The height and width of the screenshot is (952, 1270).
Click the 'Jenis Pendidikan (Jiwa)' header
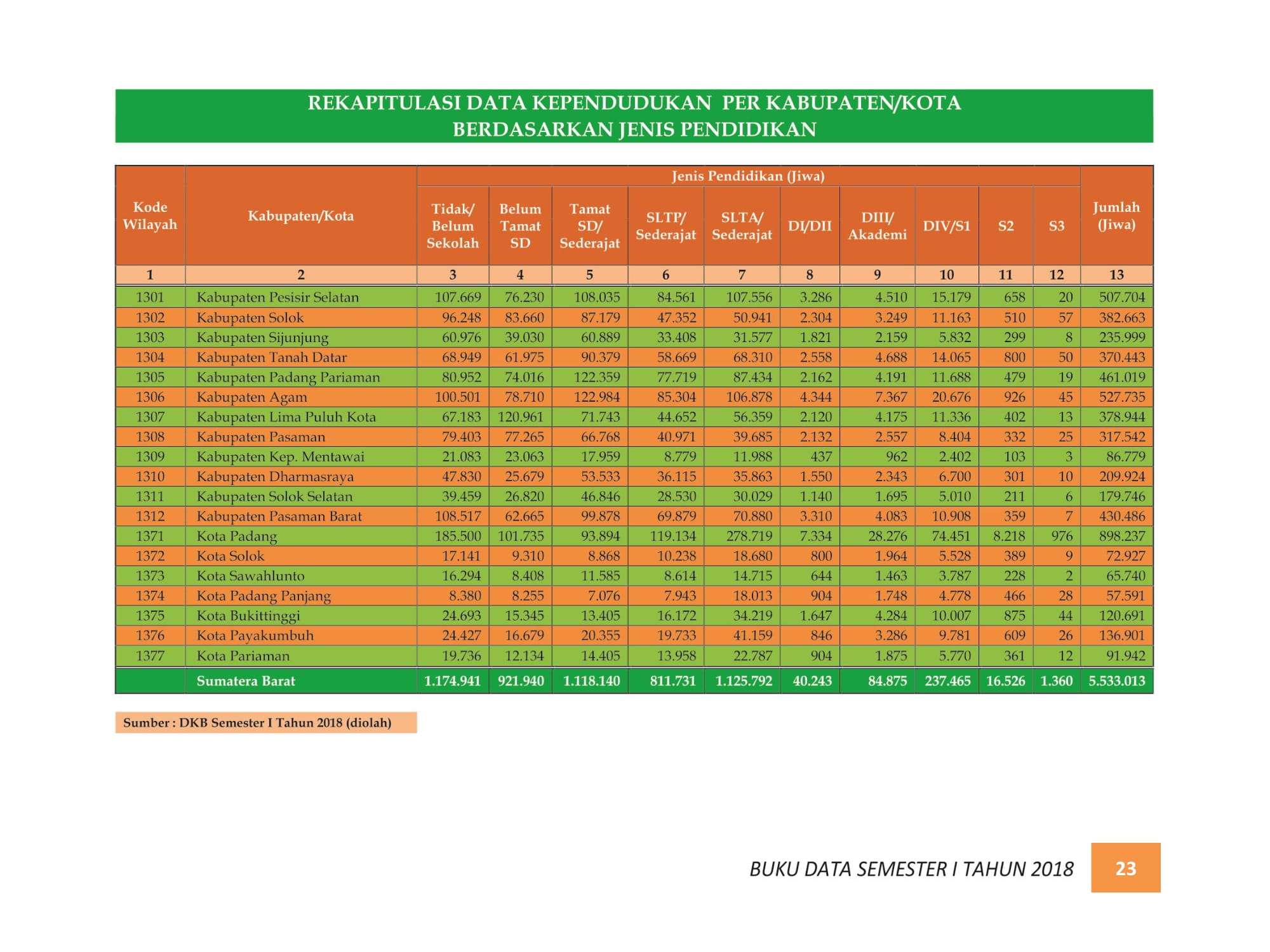(x=748, y=176)
